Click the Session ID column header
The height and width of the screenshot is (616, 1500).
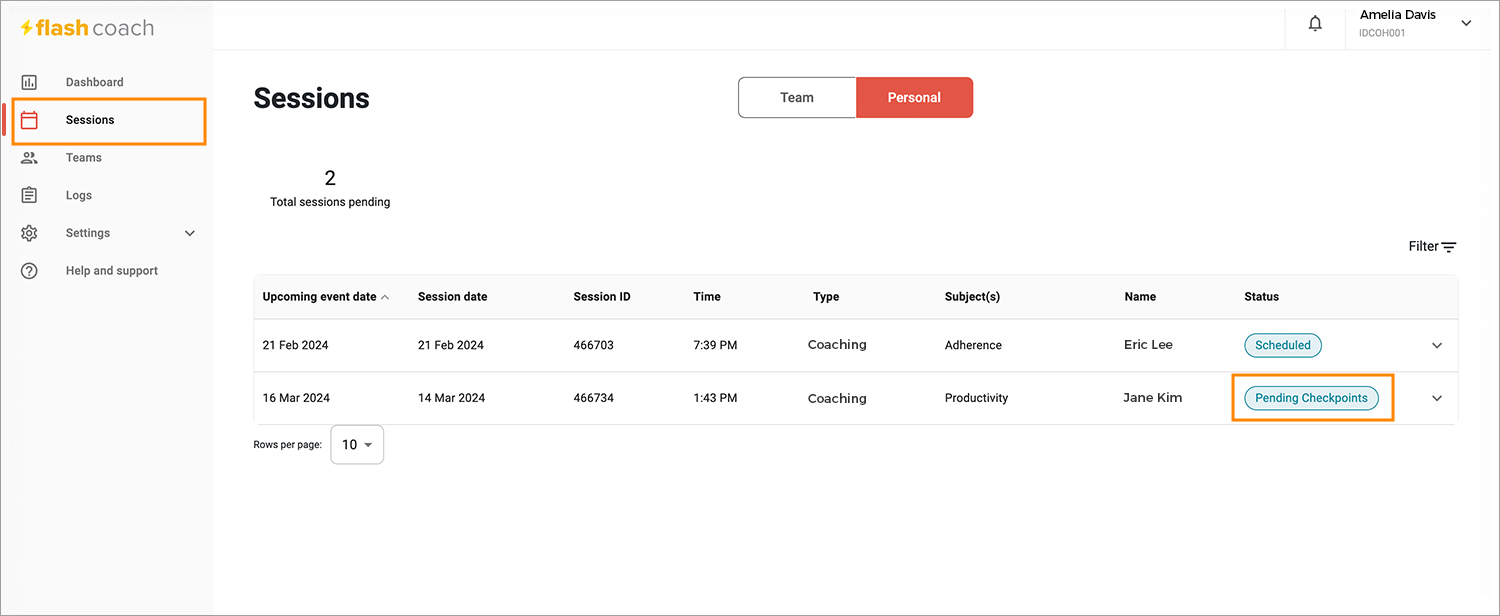[602, 297]
